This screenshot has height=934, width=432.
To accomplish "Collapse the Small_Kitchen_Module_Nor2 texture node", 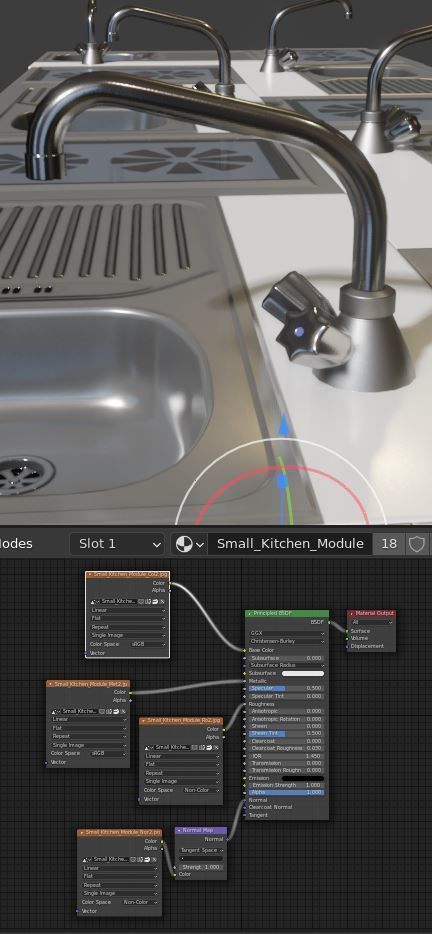I will point(82,832).
